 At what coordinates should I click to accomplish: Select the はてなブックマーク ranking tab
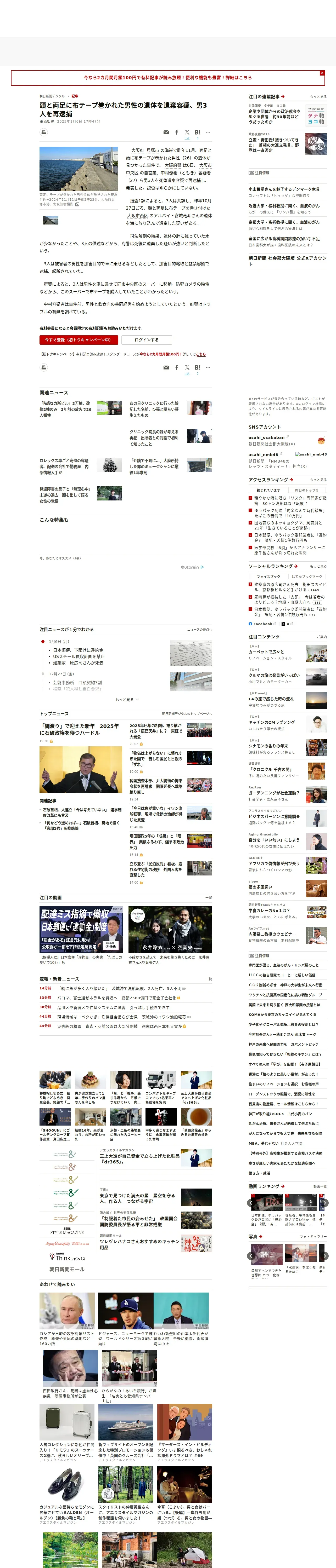click(x=307, y=577)
